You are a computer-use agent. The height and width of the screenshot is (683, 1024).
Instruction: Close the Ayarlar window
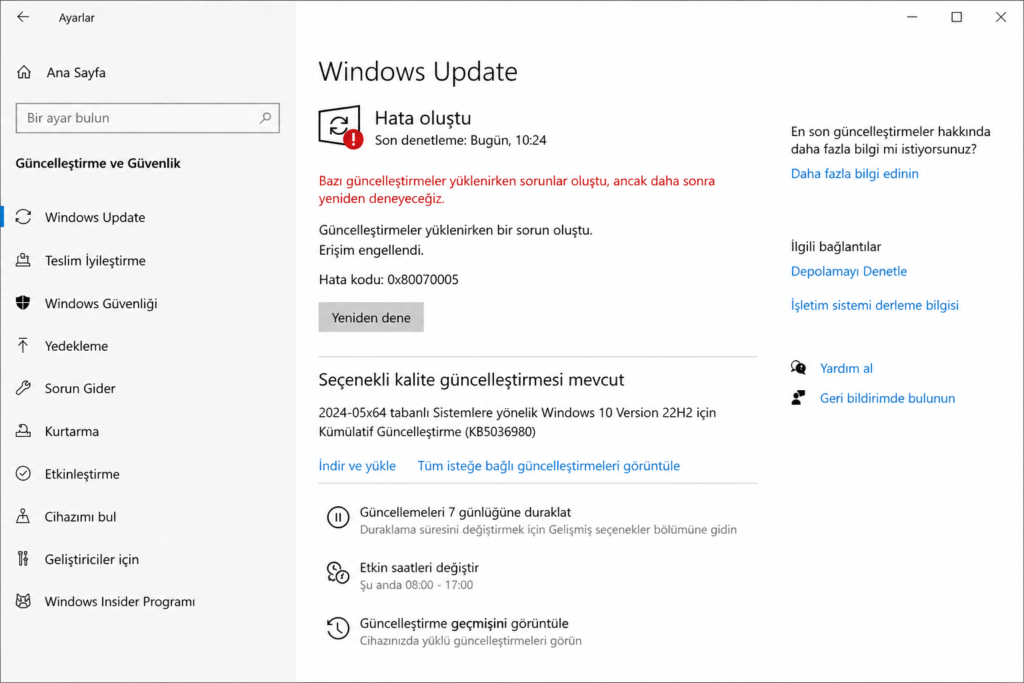[x=1000, y=17]
